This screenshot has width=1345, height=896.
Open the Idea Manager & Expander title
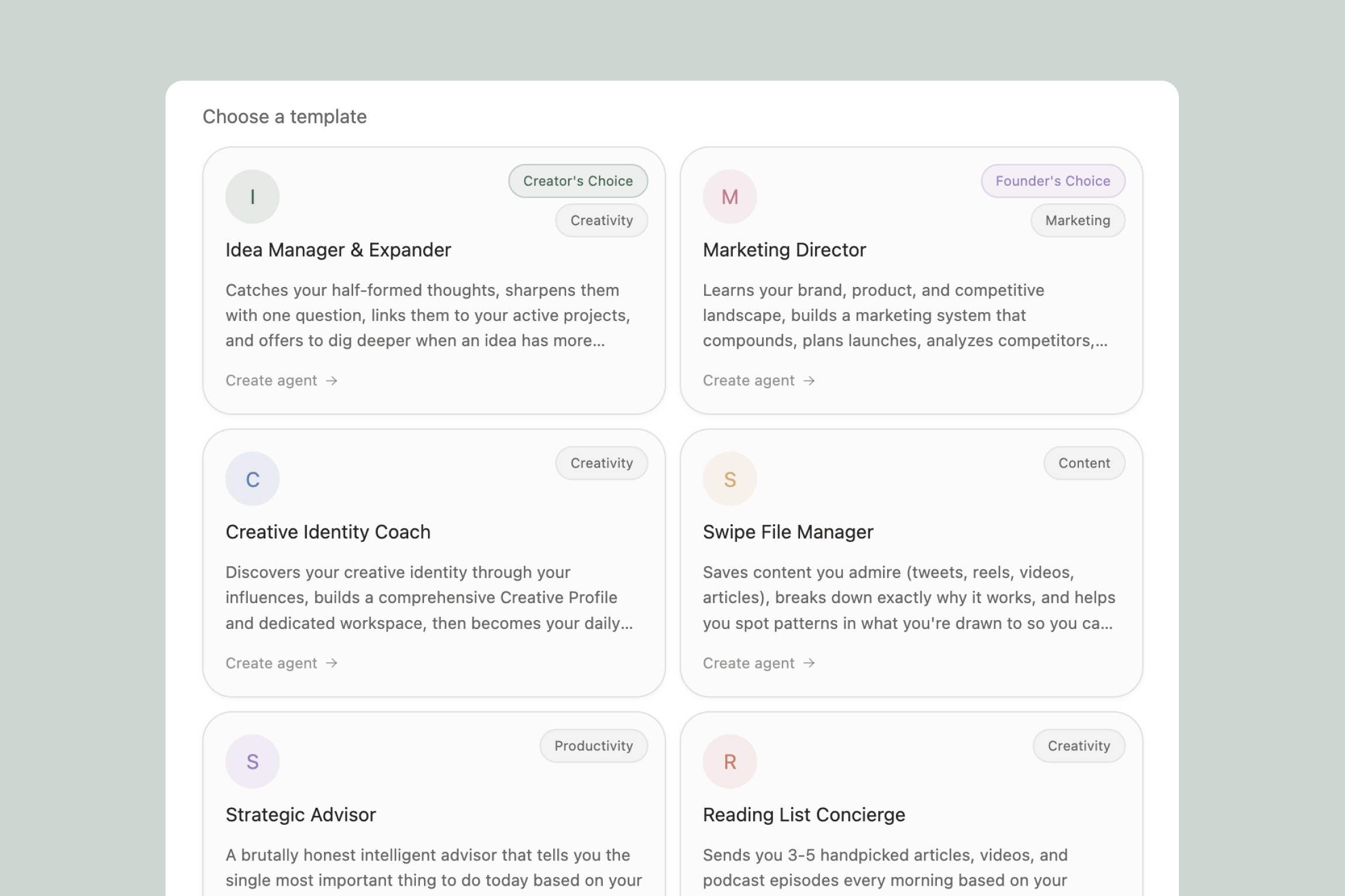click(338, 250)
